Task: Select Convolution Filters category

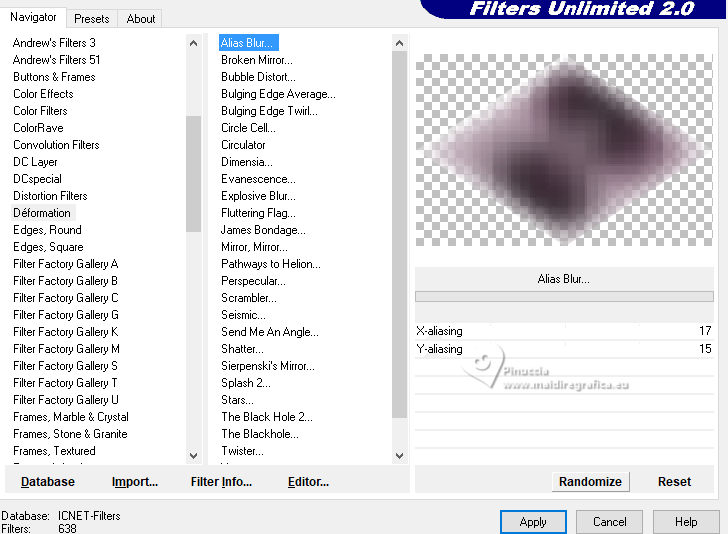Action: pyautogui.click(x=56, y=145)
